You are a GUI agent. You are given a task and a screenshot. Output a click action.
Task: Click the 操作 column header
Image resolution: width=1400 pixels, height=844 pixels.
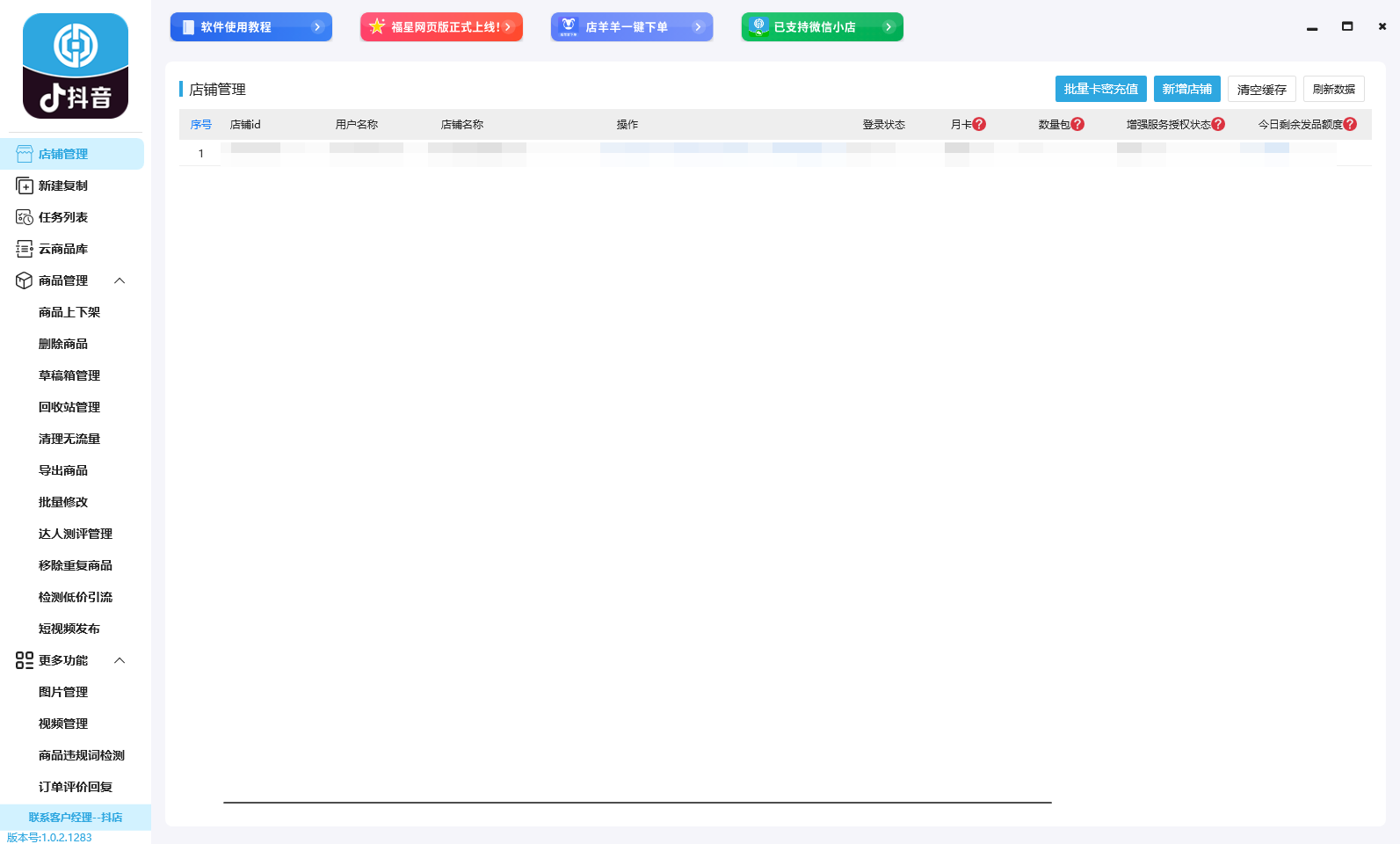pyautogui.click(x=627, y=125)
